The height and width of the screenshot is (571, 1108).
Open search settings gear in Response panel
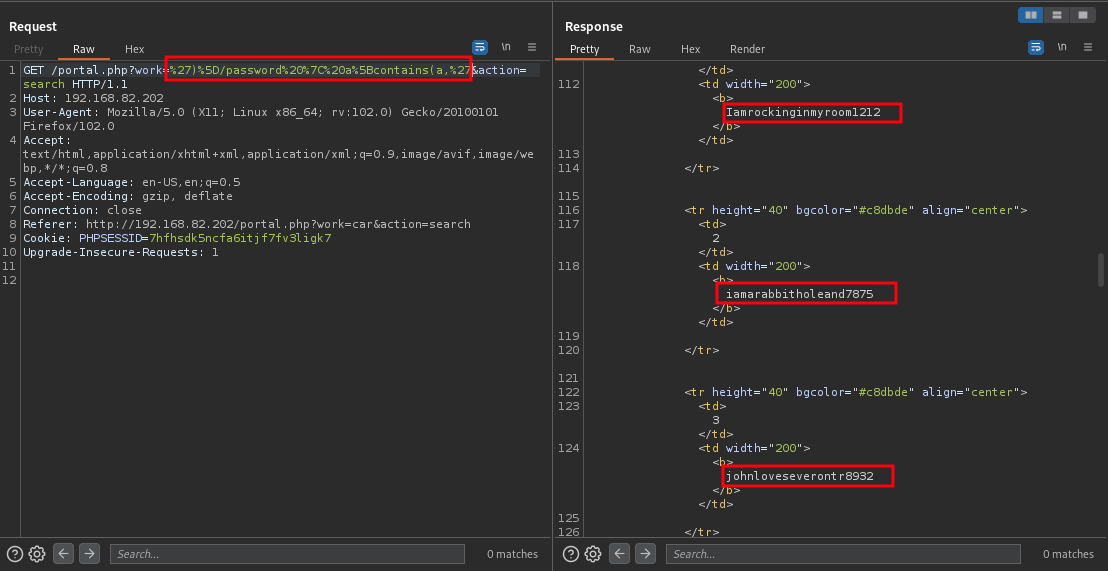(x=593, y=554)
